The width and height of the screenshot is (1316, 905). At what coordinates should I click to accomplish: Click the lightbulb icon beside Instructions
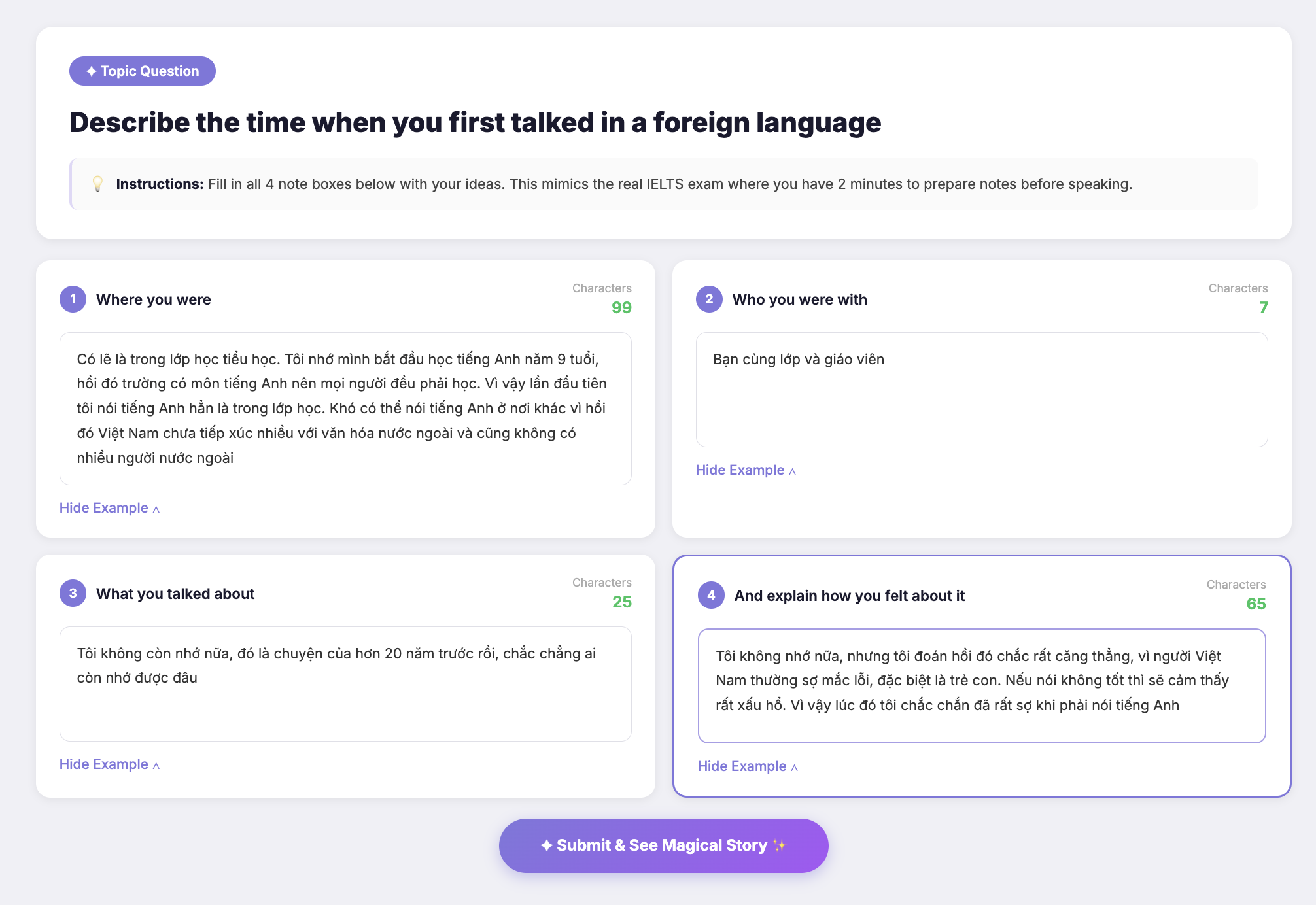pos(97,184)
